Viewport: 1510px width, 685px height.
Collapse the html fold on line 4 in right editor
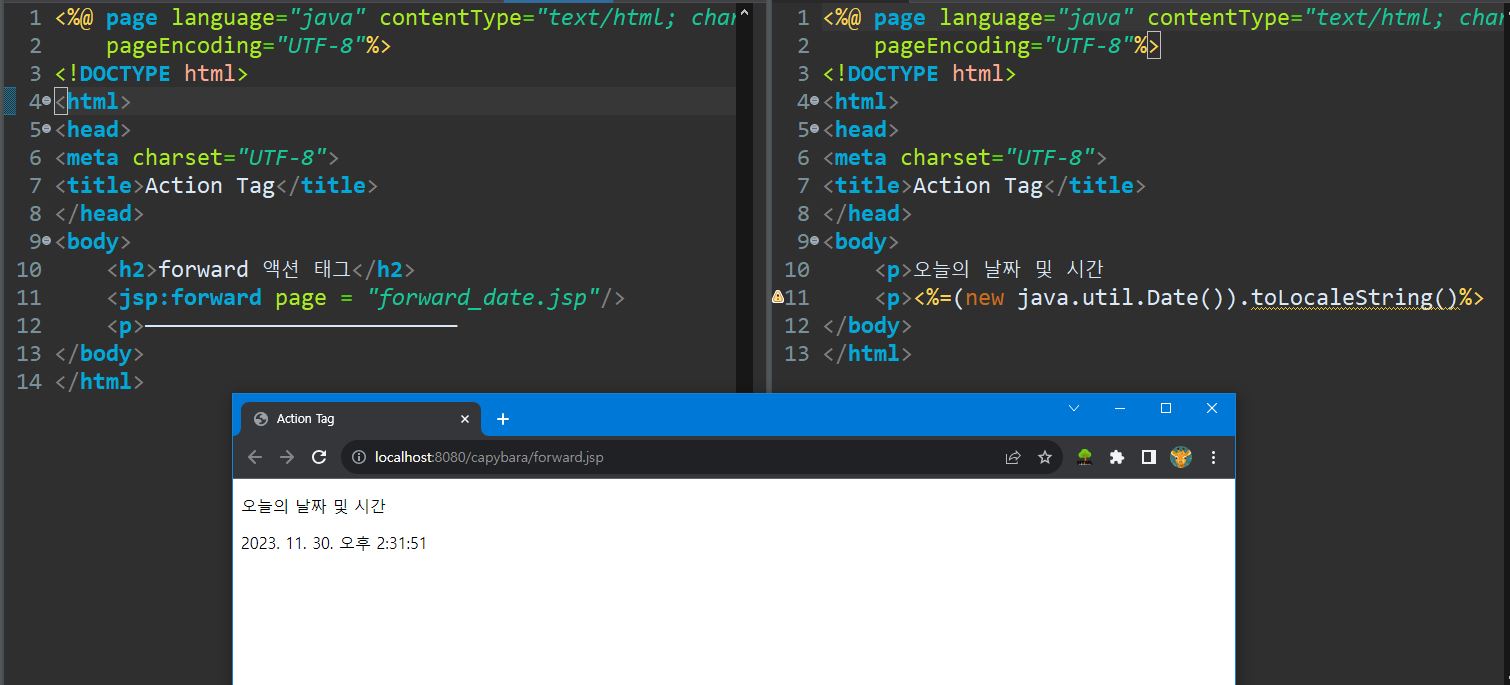tap(815, 101)
